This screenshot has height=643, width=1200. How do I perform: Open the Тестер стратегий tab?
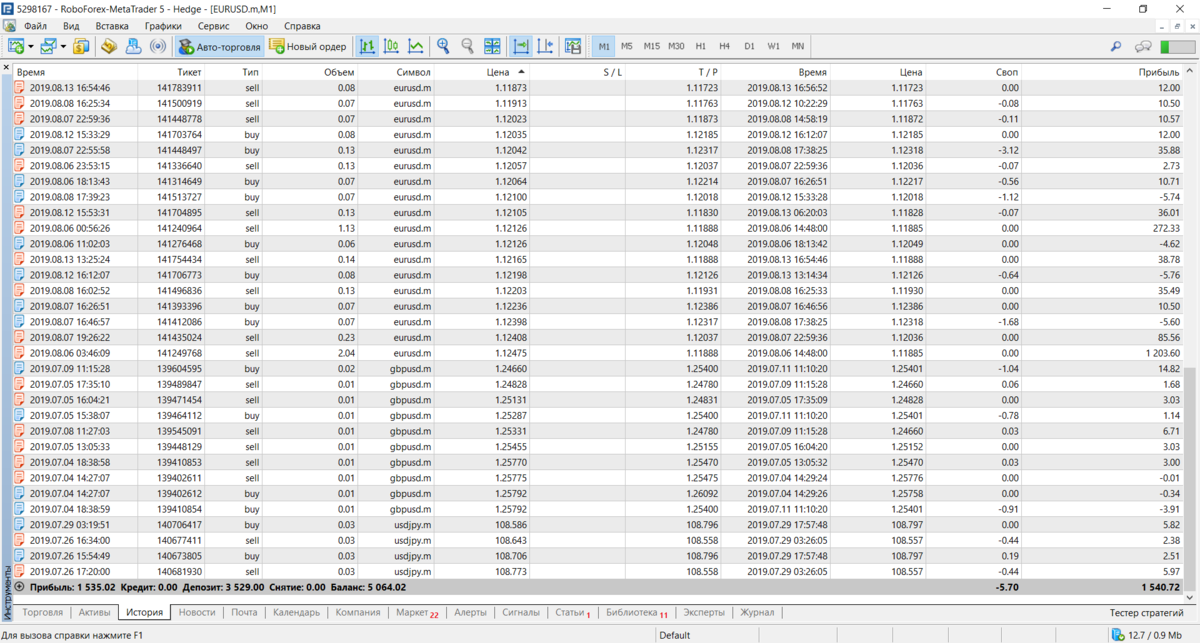pyautogui.click(x=1149, y=612)
